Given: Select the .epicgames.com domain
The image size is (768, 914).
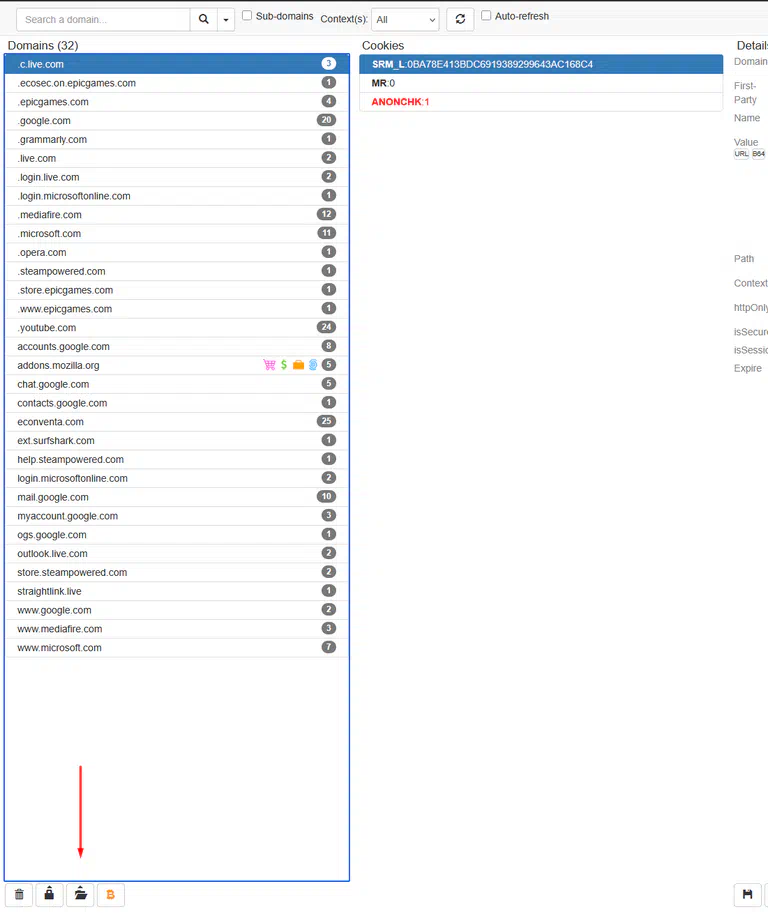Looking at the screenshot, I should pyautogui.click(x=177, y=102).
